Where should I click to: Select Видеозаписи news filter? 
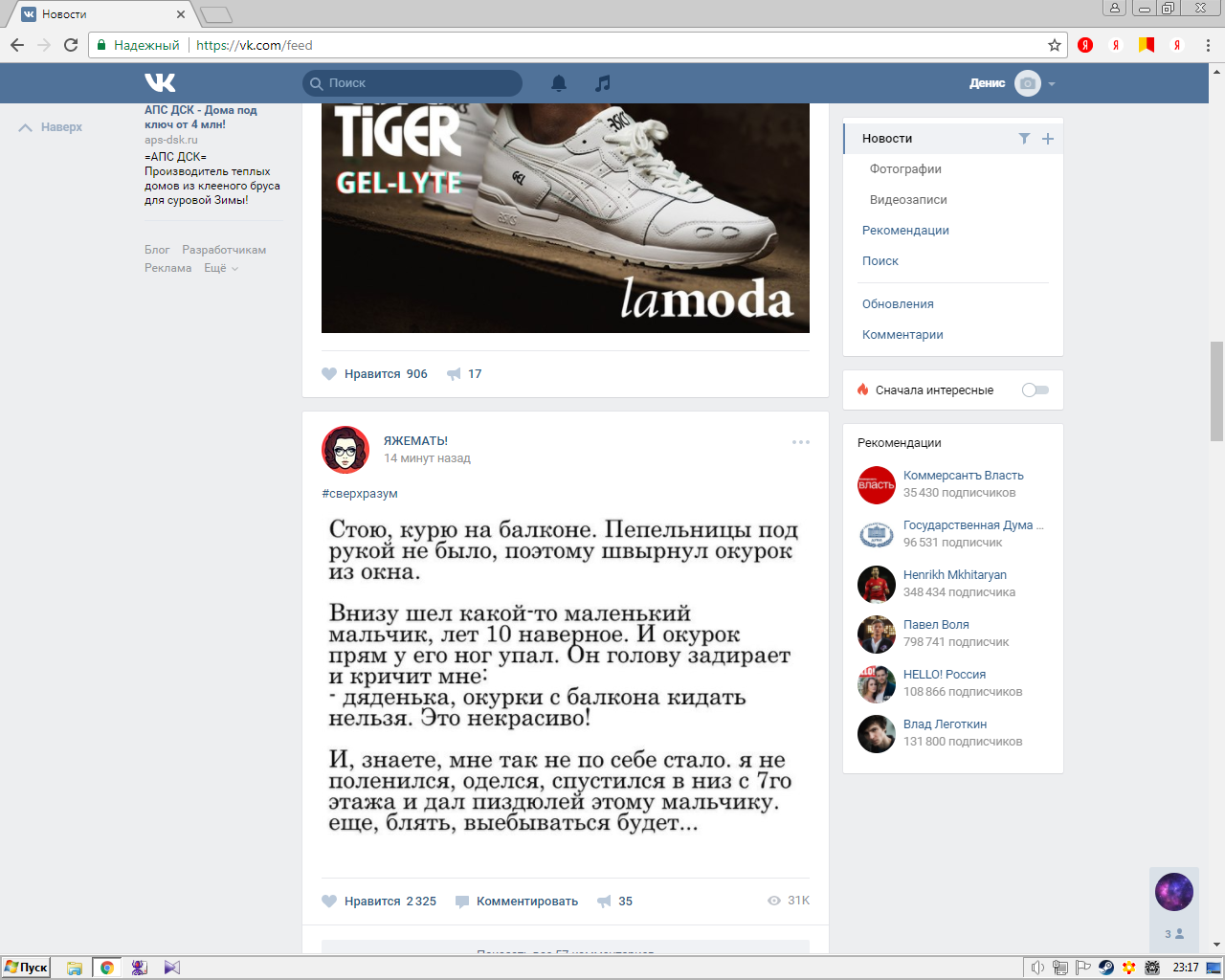(908, 200)
